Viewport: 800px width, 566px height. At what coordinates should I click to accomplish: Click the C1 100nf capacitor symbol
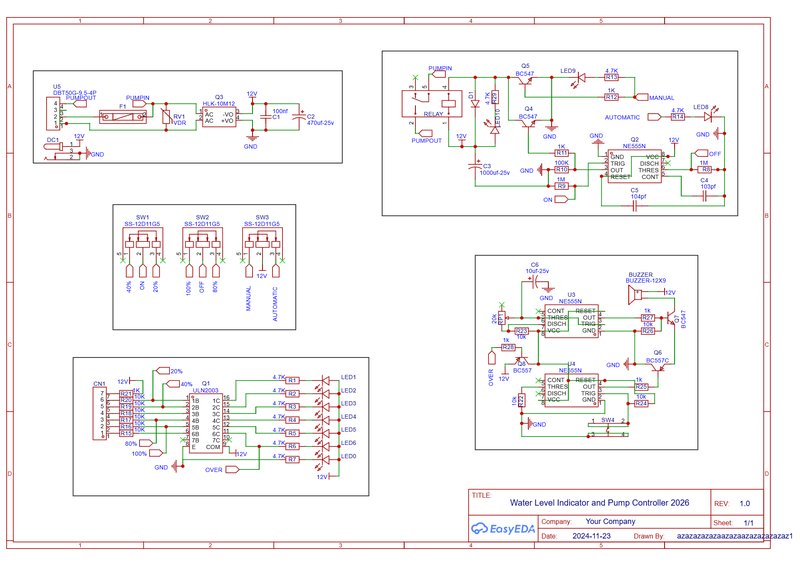point(265,117)
